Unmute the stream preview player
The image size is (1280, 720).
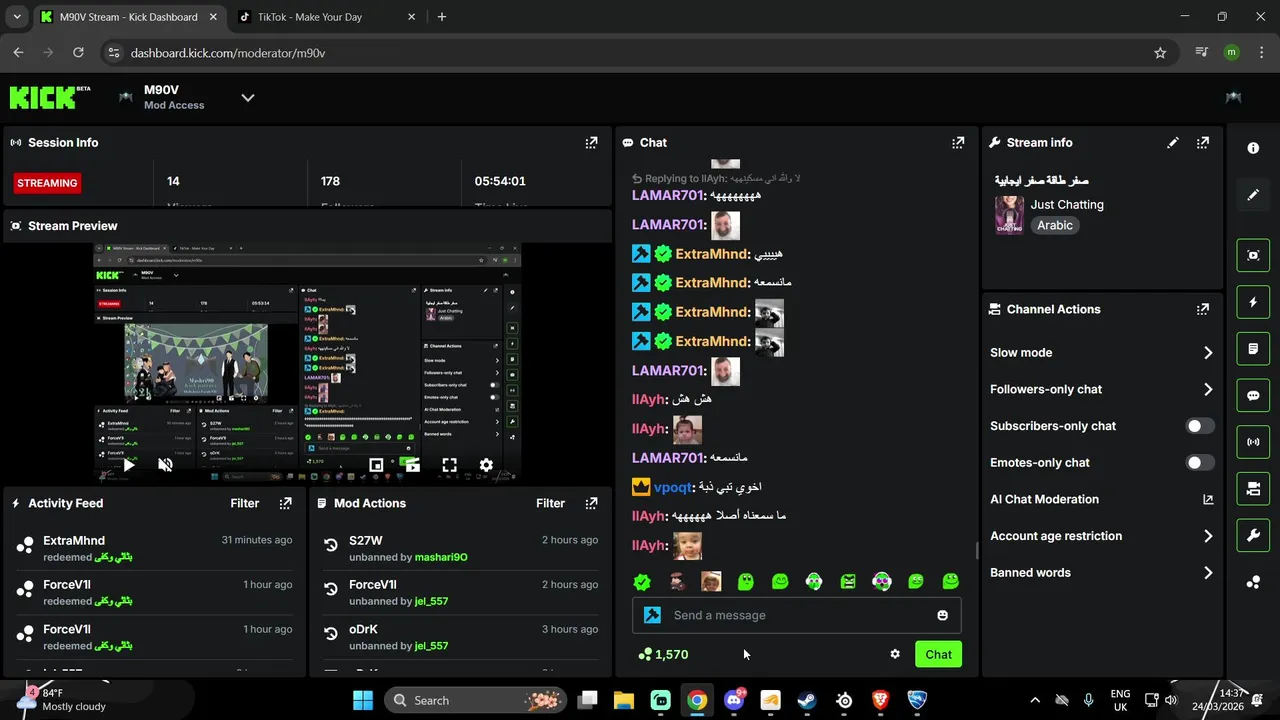point(165,465)
